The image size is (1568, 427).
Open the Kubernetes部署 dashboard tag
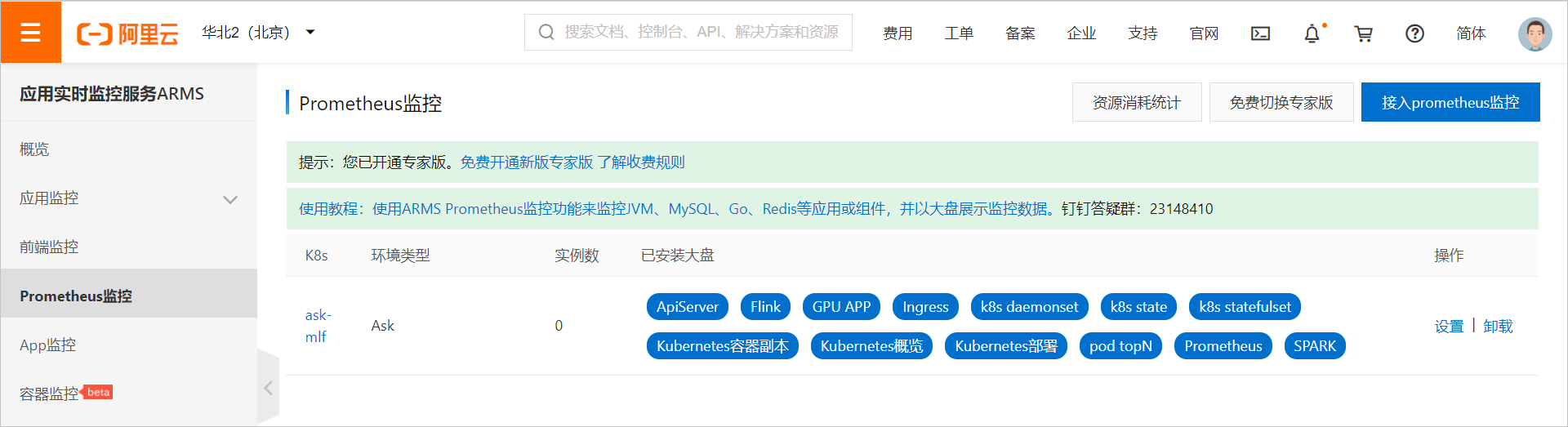point(1006,346)
